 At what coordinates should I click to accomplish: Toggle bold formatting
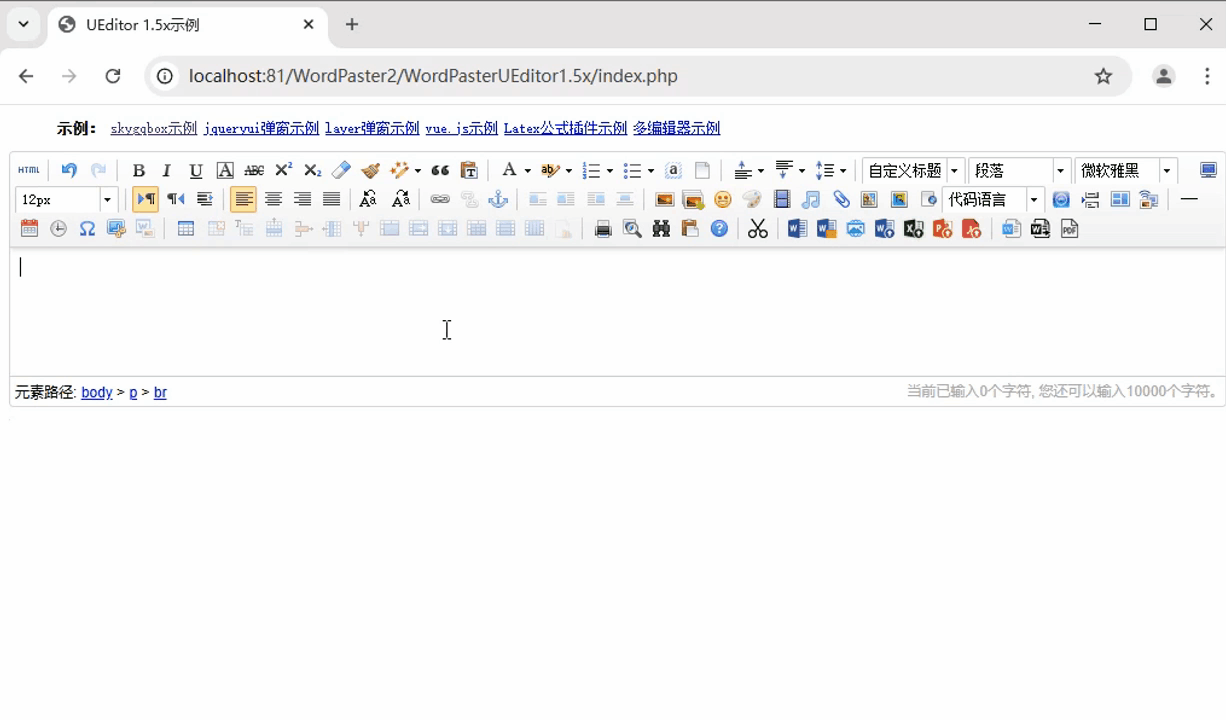[x=139, y=170]
